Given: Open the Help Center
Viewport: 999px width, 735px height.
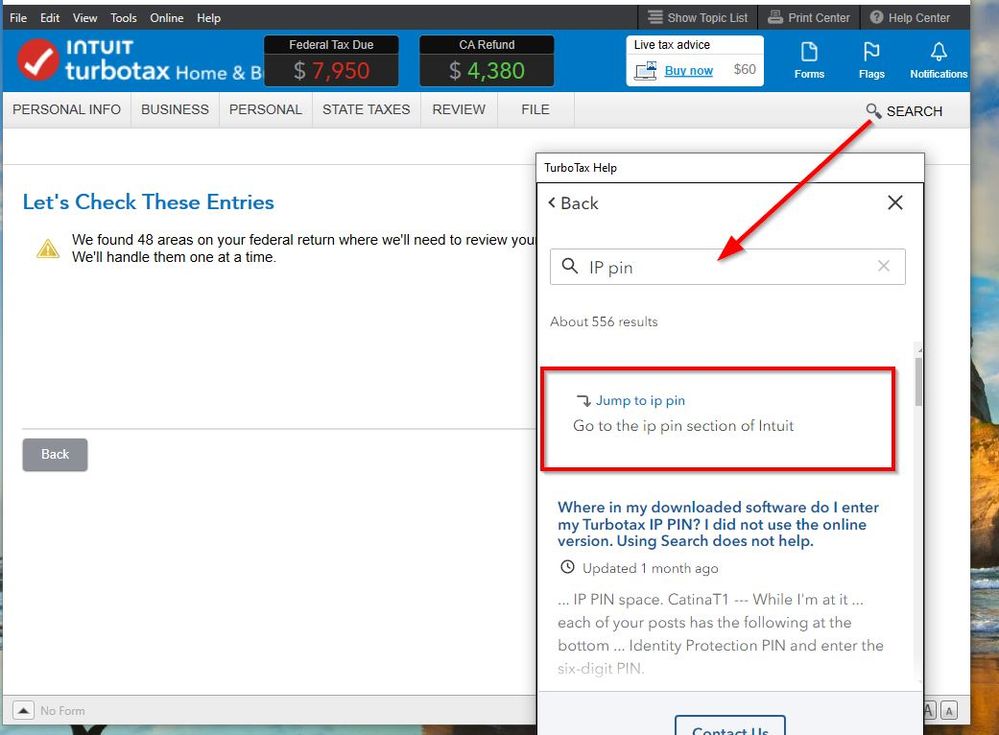Looking at the screenshot, I should tap(910, 18).
